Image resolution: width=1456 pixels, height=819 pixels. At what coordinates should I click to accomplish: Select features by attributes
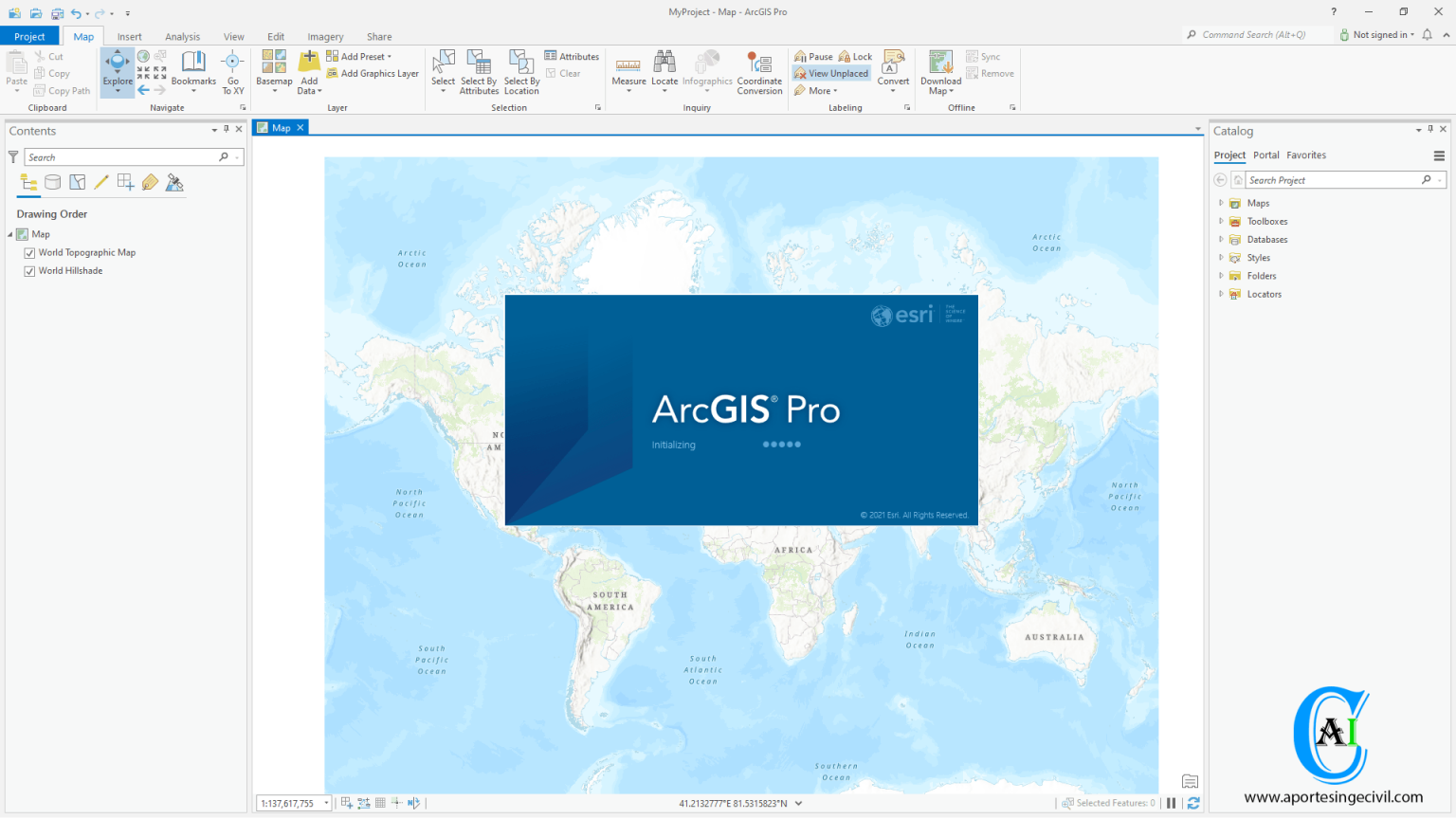click(x=479, y=71)
